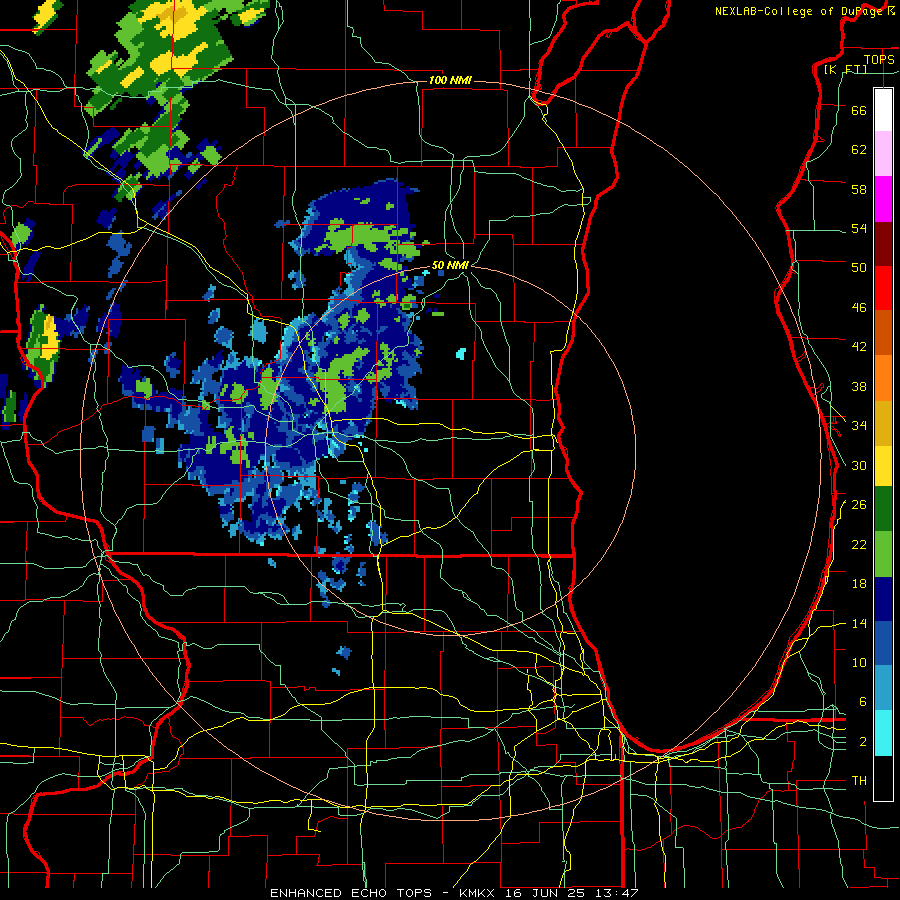
Task: Select the white swatch in the tops legend
Action: point(883,110)
